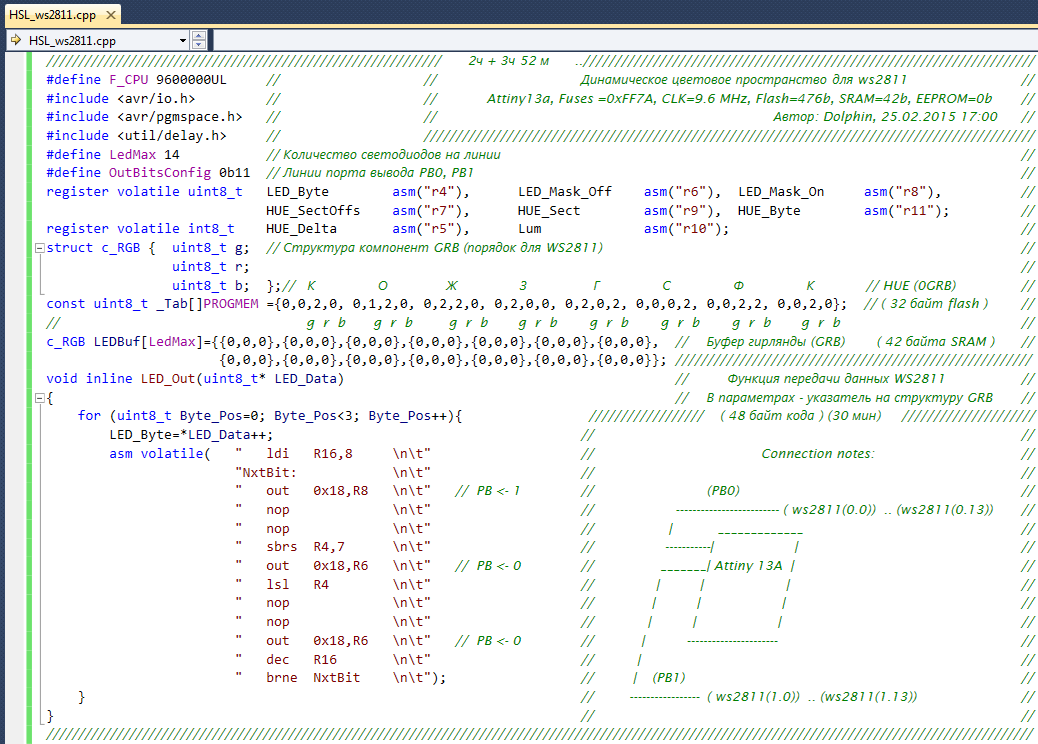Click the LED_Out function name
The height and width of the screenshot is (744, 1038).
(167, 379)
